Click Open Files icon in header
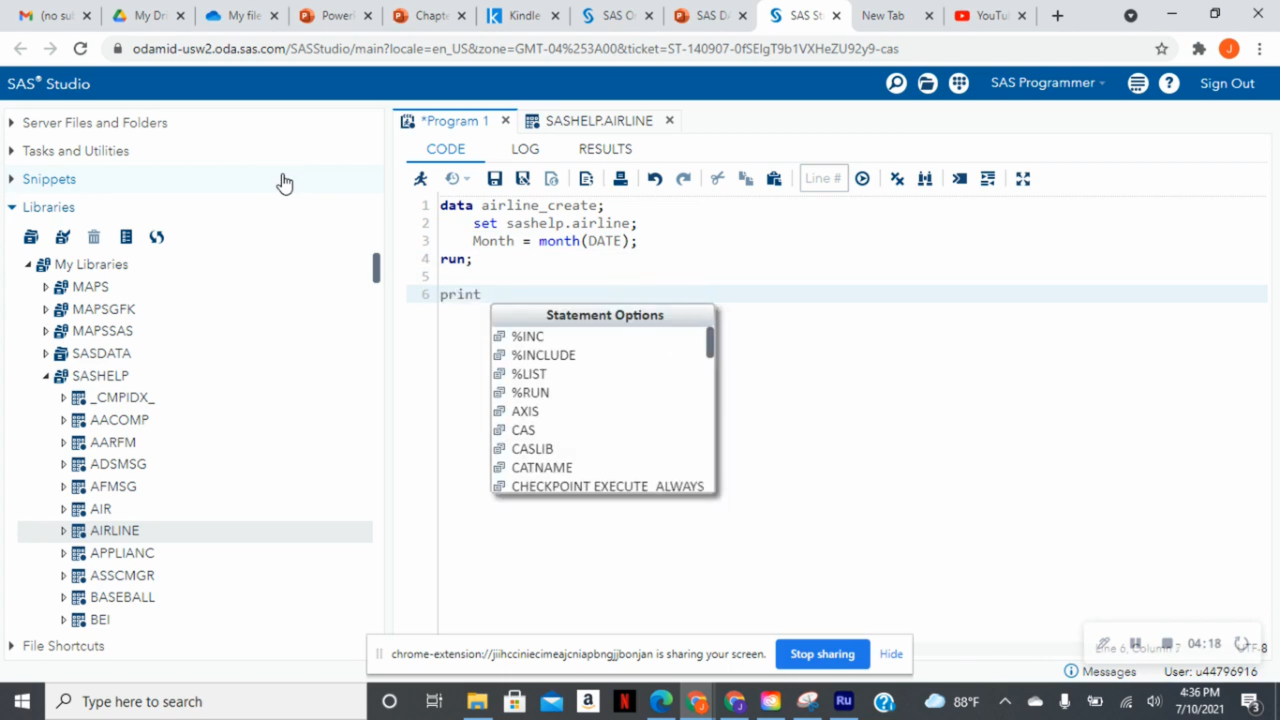Image resolution: width=1280 pixels, height=720 pixels. tap(928, 84)
